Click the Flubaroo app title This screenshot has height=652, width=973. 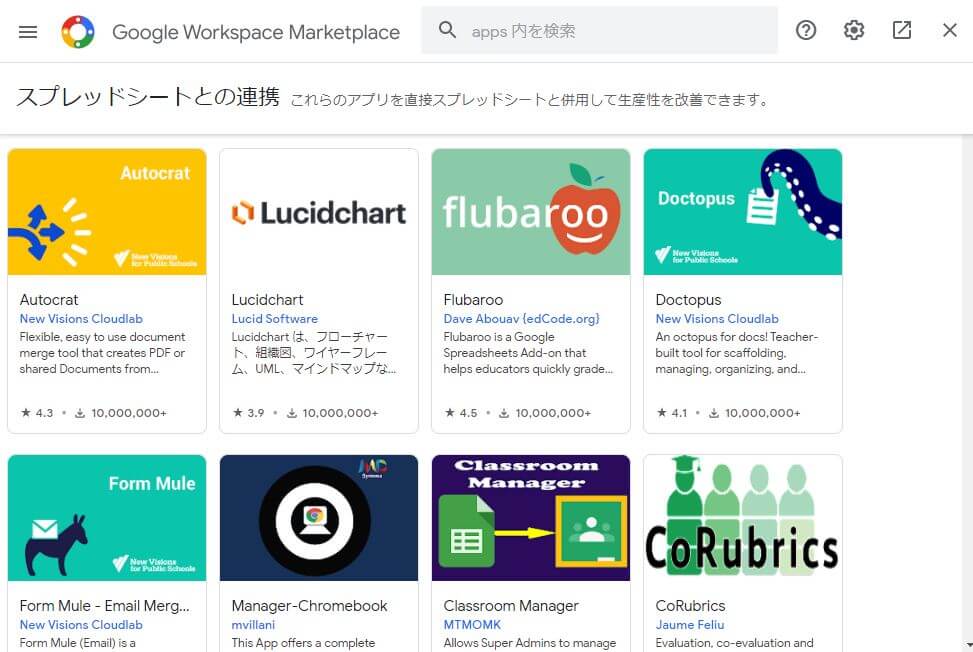[473, 300]
